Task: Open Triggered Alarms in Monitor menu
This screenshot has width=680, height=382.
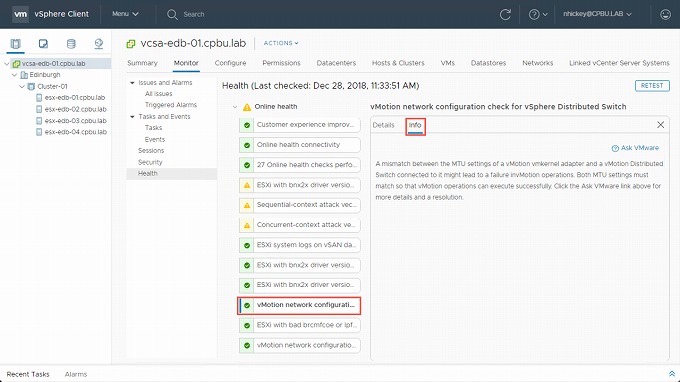Action: [171, 105]
